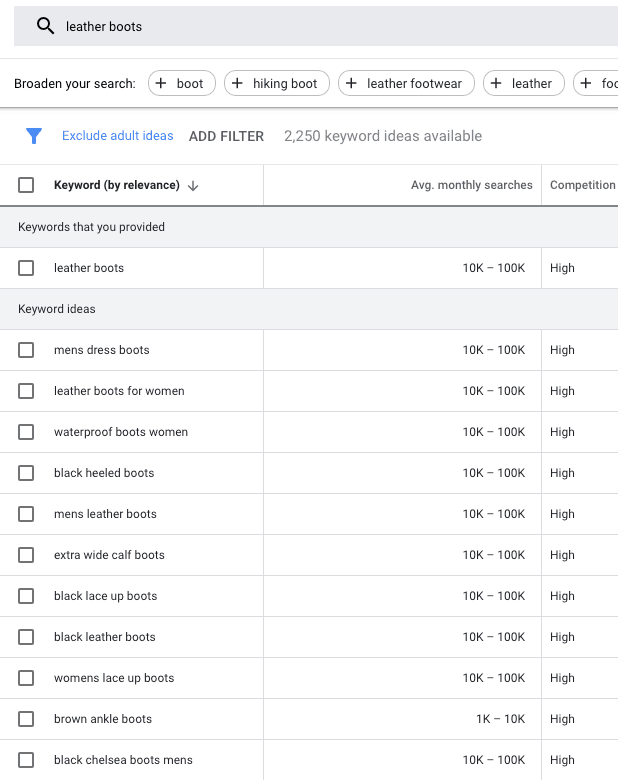
Task: Click plus icon on 'leather footwear' chip
Action: [x=351, y=83]
